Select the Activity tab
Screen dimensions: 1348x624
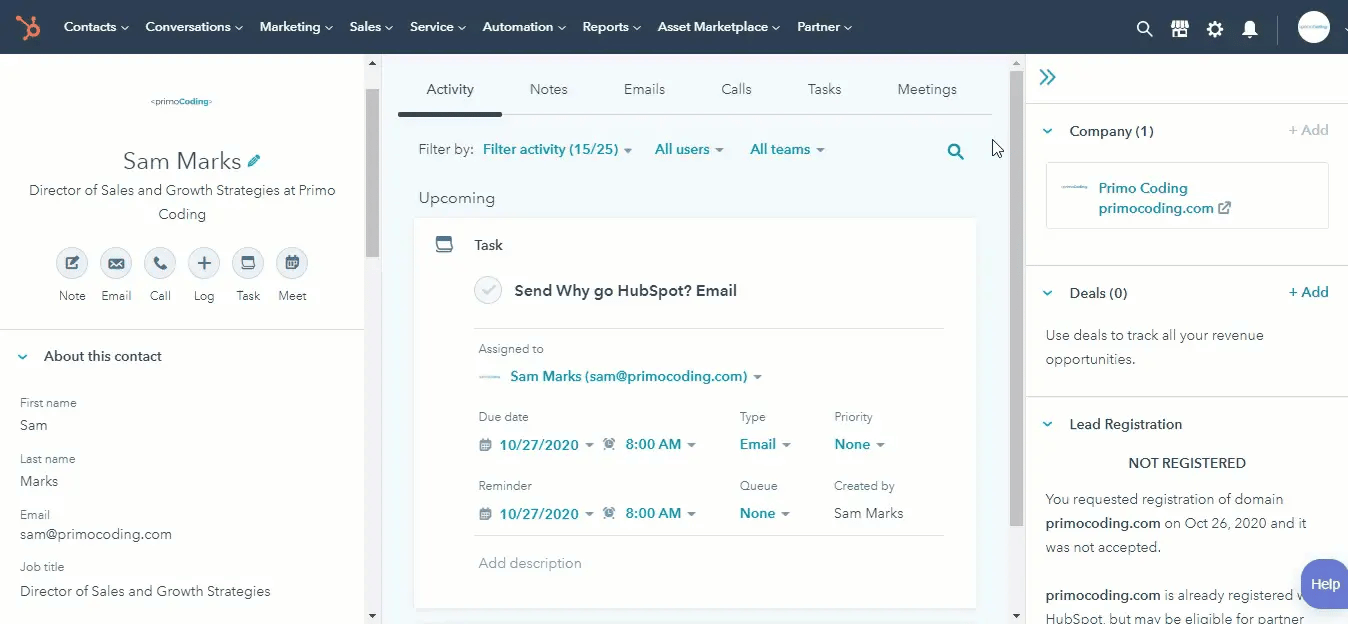[450, 89]
